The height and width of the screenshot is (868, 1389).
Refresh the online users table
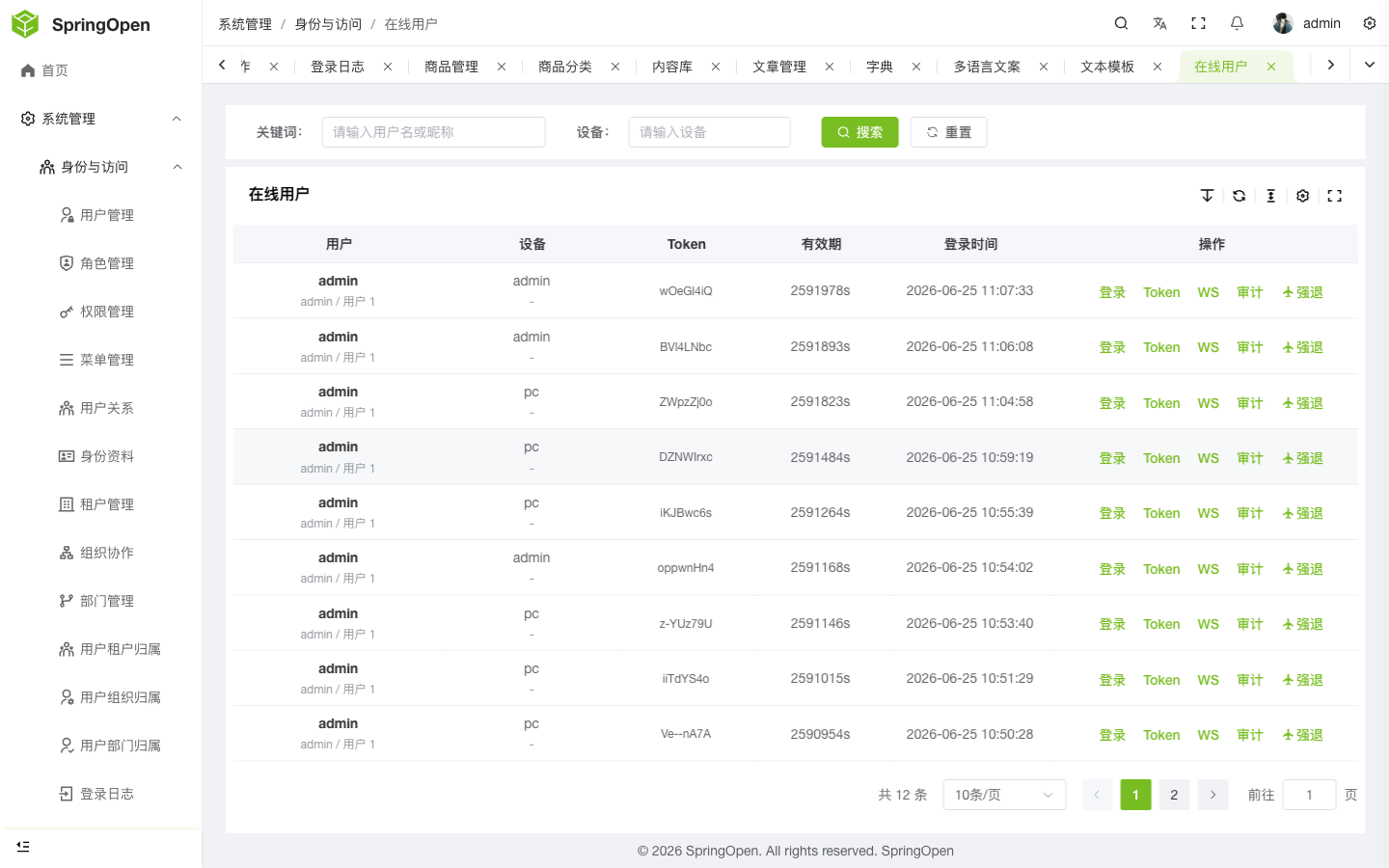tap(1239, 196)
